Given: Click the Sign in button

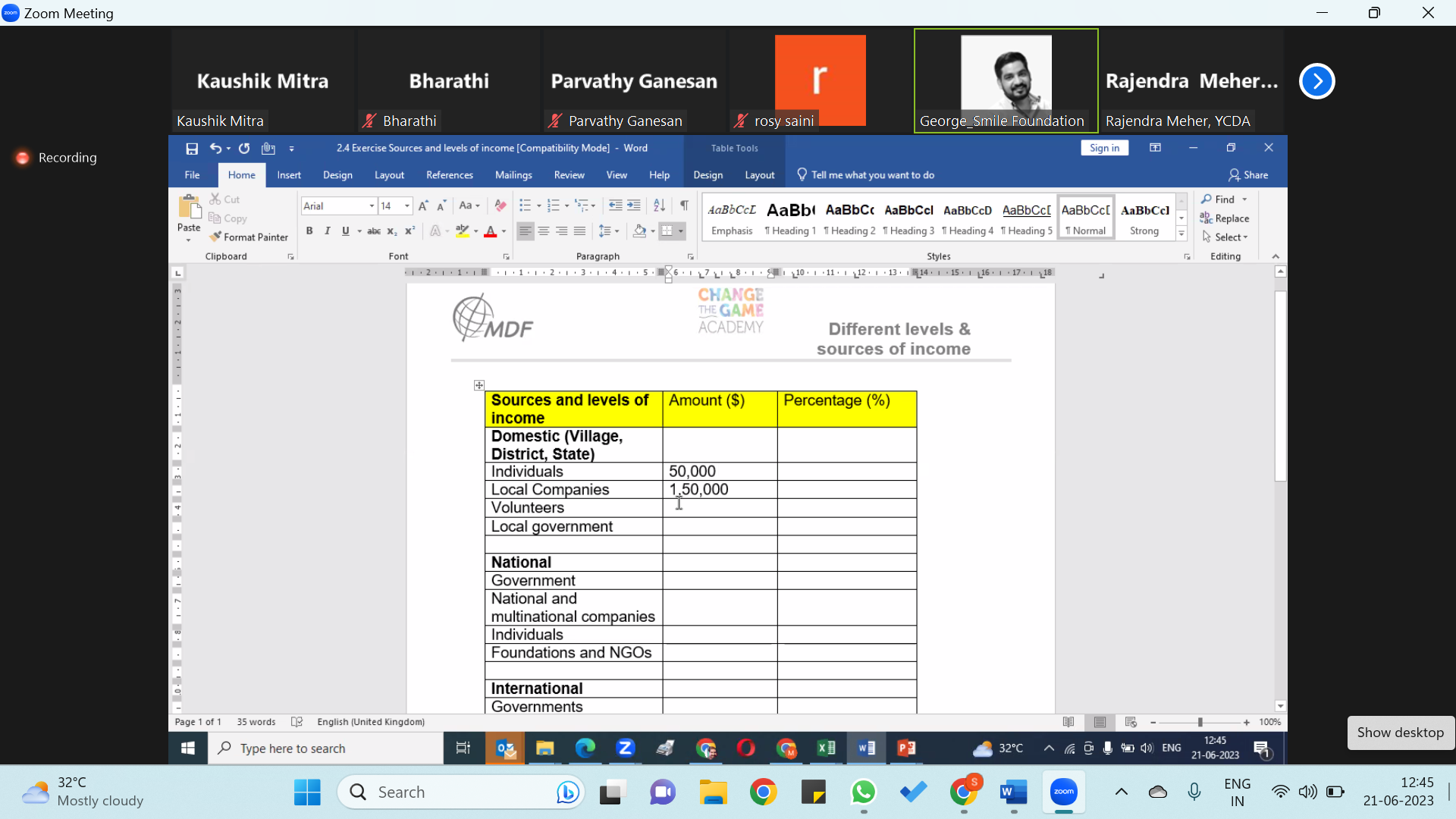Looking at the screenshot, I should click(1104, 148).
